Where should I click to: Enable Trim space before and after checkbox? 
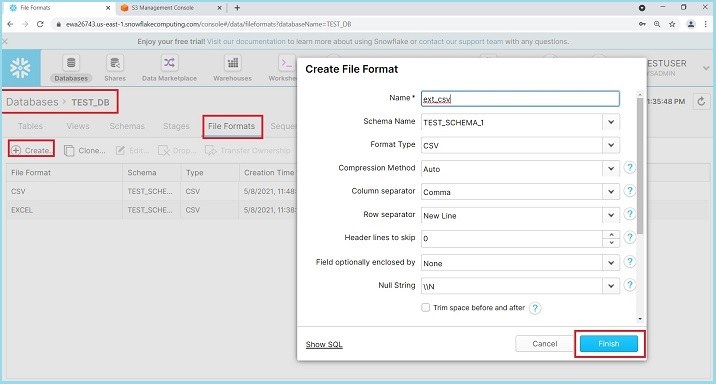pyautogui.click(x=426, y=307)
